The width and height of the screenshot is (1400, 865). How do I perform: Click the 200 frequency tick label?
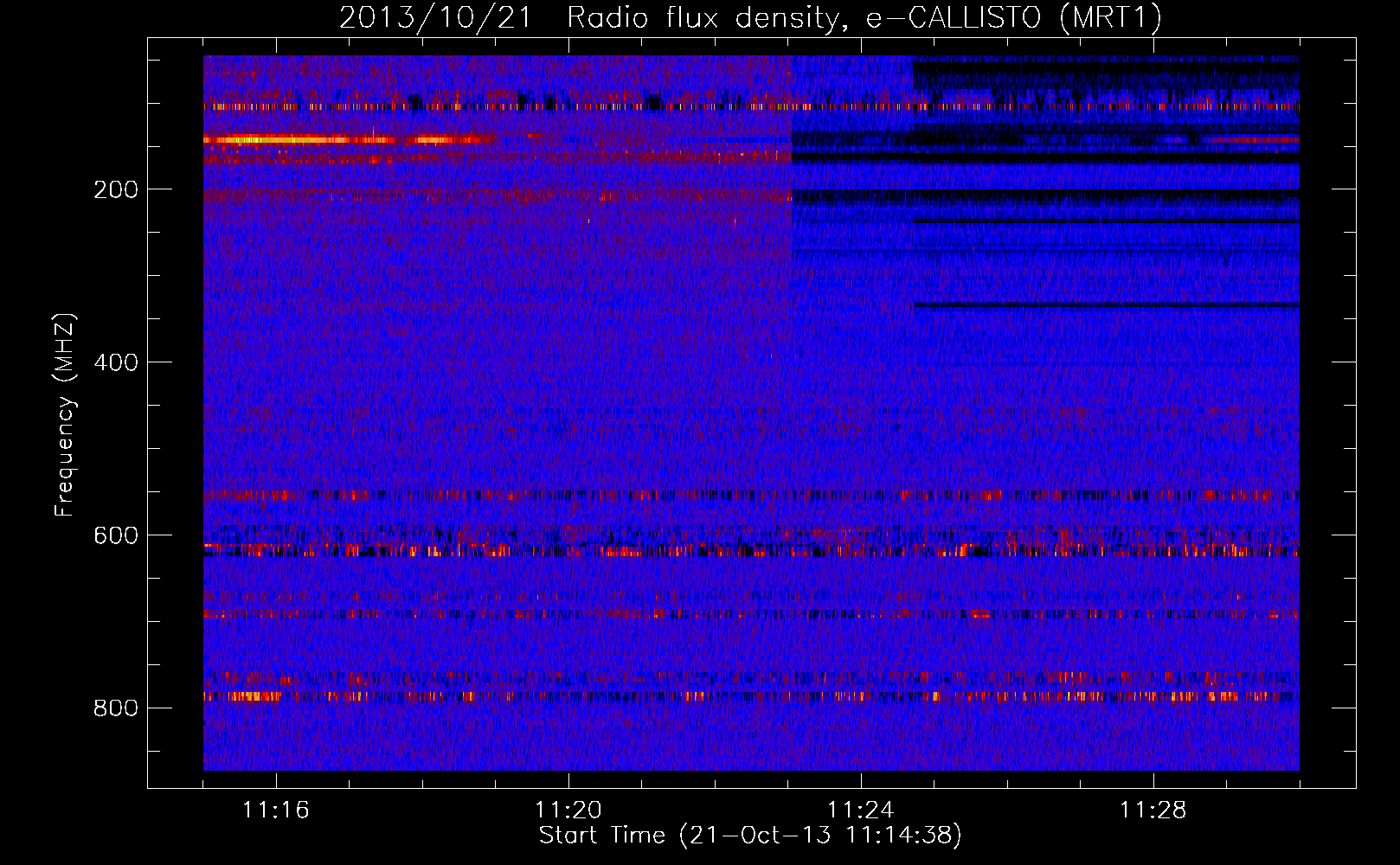pos(116,189)
